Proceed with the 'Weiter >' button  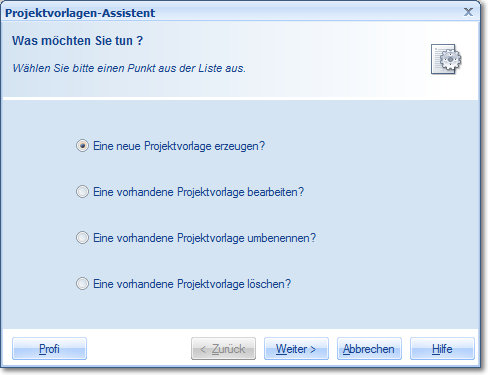pyautogui.click(x=296, y=349)
